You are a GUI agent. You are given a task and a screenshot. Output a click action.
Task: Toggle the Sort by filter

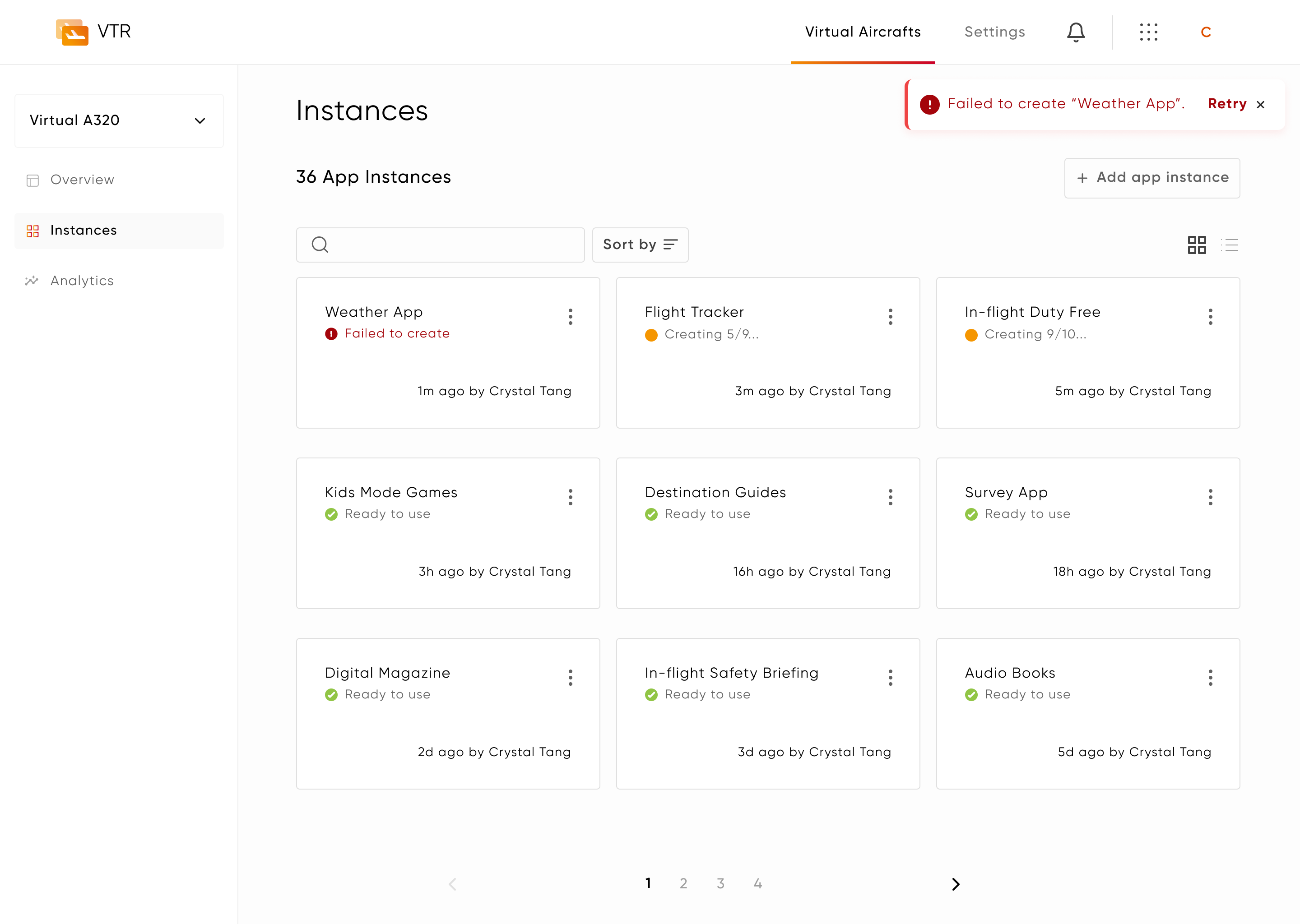pyautogui.click(x=640, y=245)
